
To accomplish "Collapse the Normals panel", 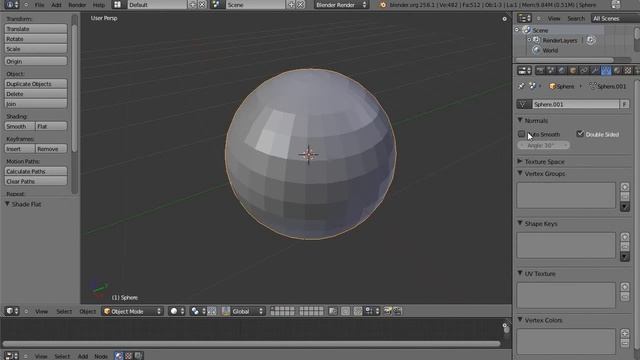I will tap(520, 120).
